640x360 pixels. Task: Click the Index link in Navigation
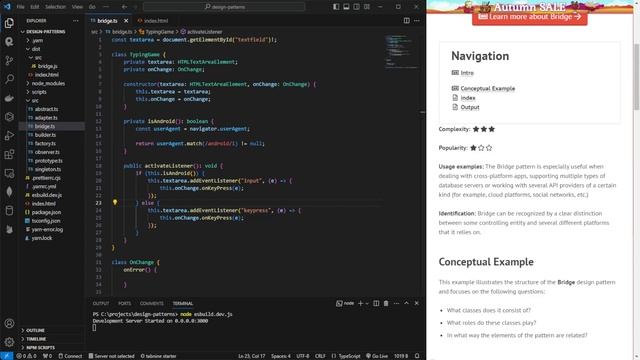(x=468, y=98)
